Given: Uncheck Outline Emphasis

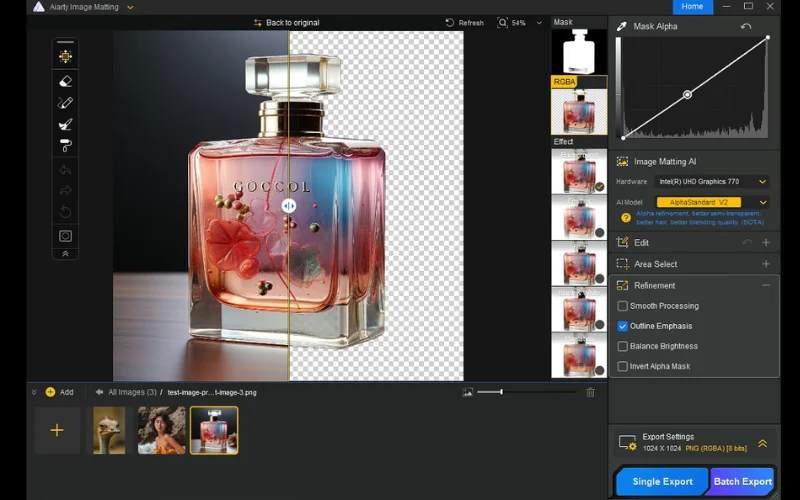Looking at the screenshot, I should pyautogui.click(x=623, y=326).
